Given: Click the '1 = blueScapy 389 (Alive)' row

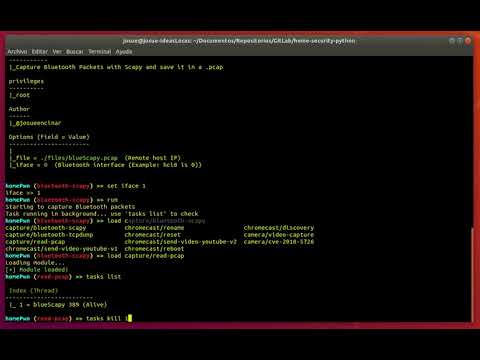Looking at the screenshot, I should (x=58, y=305).
